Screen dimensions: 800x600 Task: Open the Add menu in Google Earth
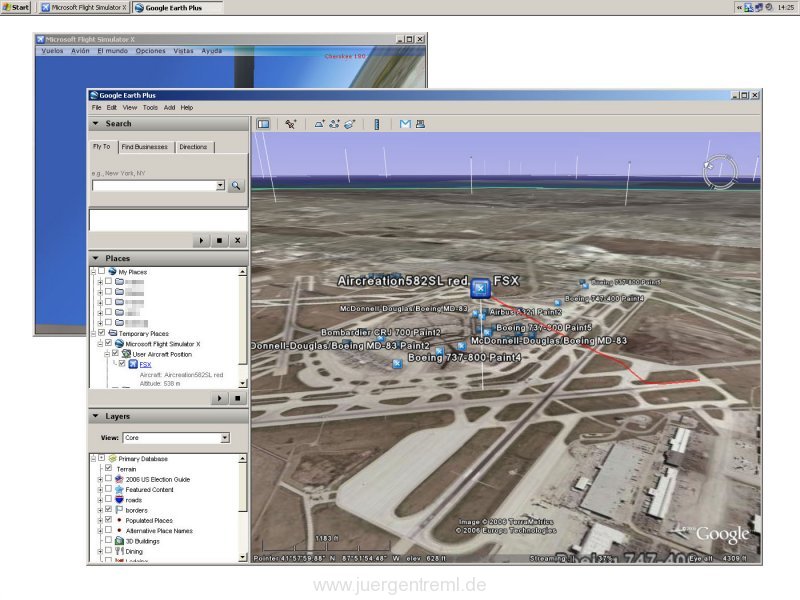click(x=169, y=108)
